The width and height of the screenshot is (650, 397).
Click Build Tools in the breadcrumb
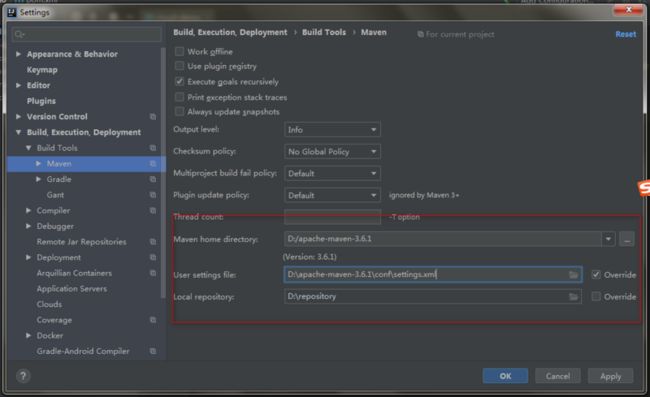click(324, 32)
